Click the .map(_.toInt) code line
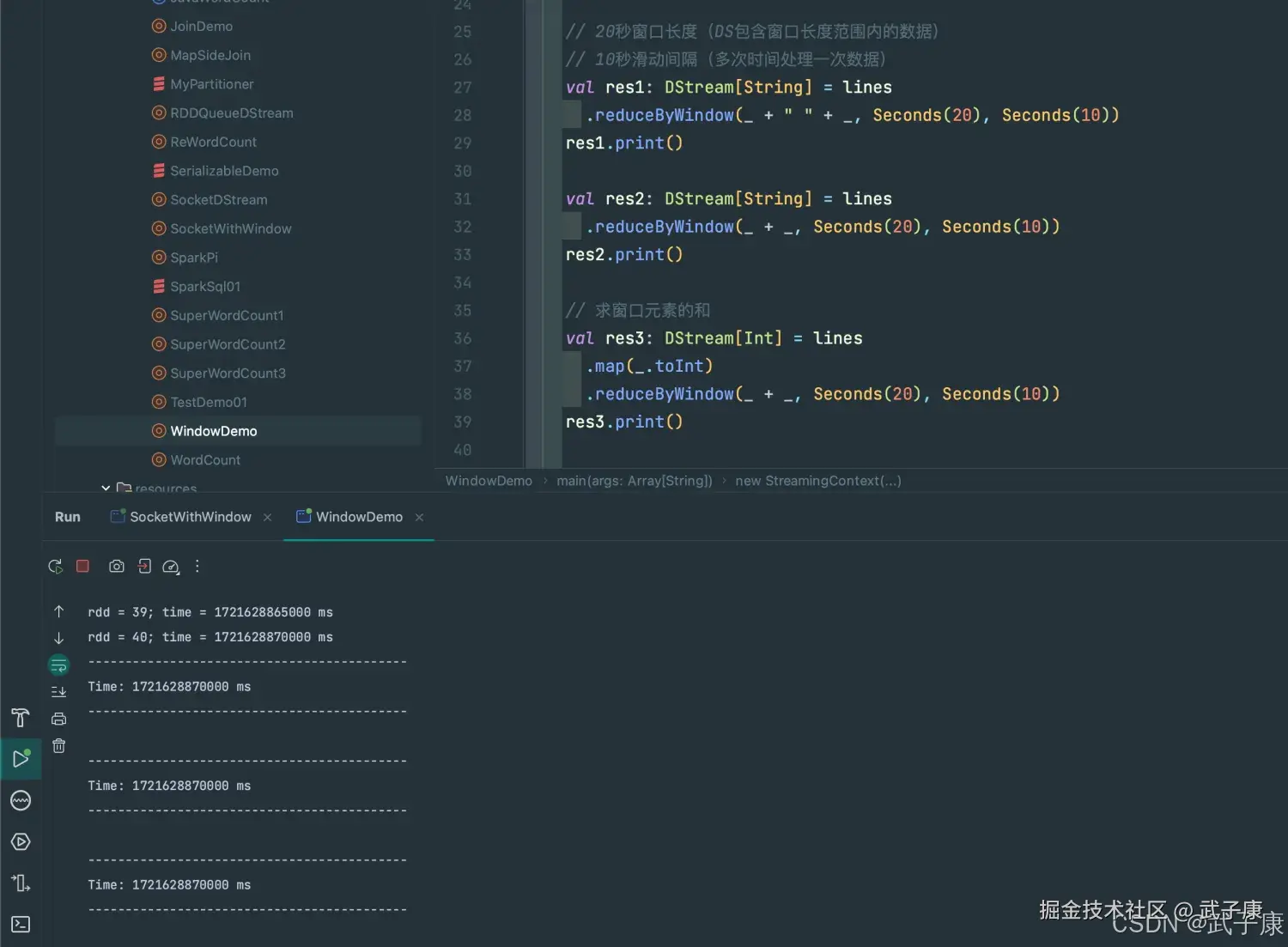Viewport: 1288px width, 947px height. (649, 367)
